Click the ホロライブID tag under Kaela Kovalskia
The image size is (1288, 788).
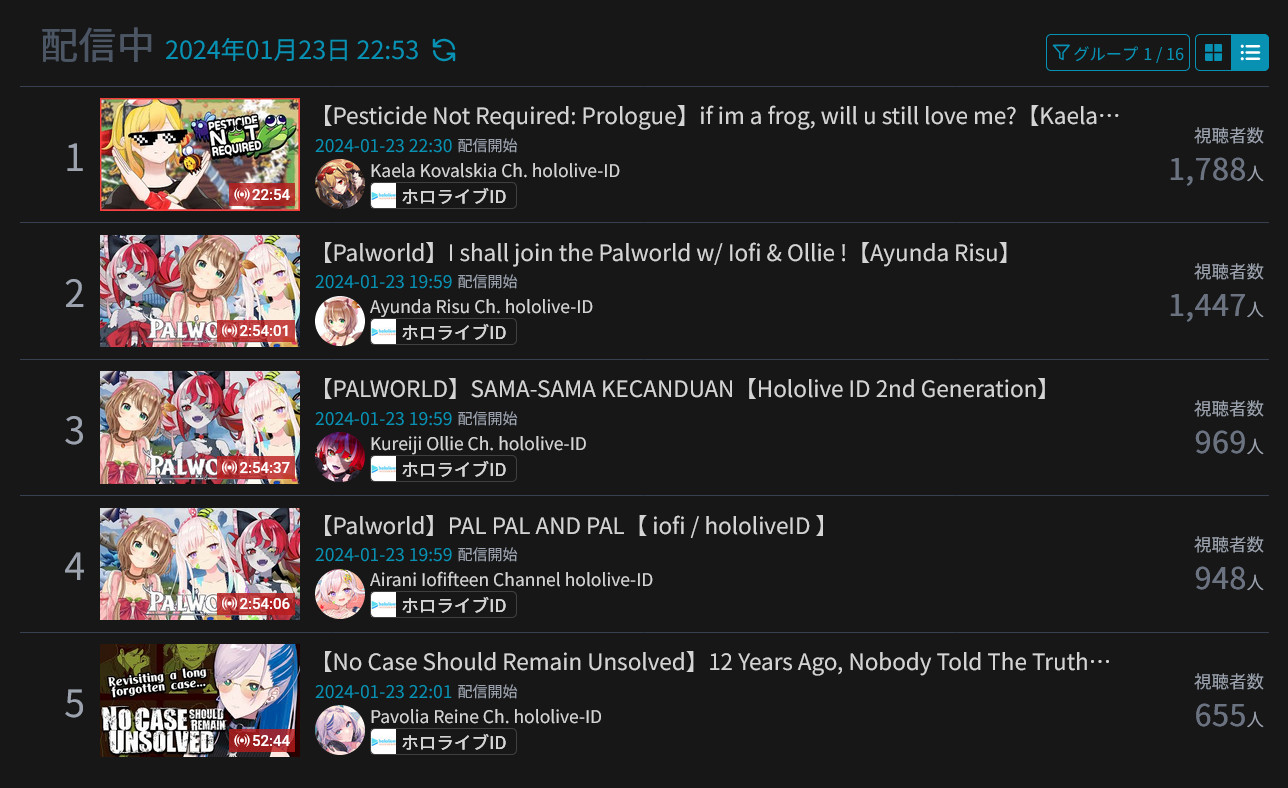click(x=443, y=196)
